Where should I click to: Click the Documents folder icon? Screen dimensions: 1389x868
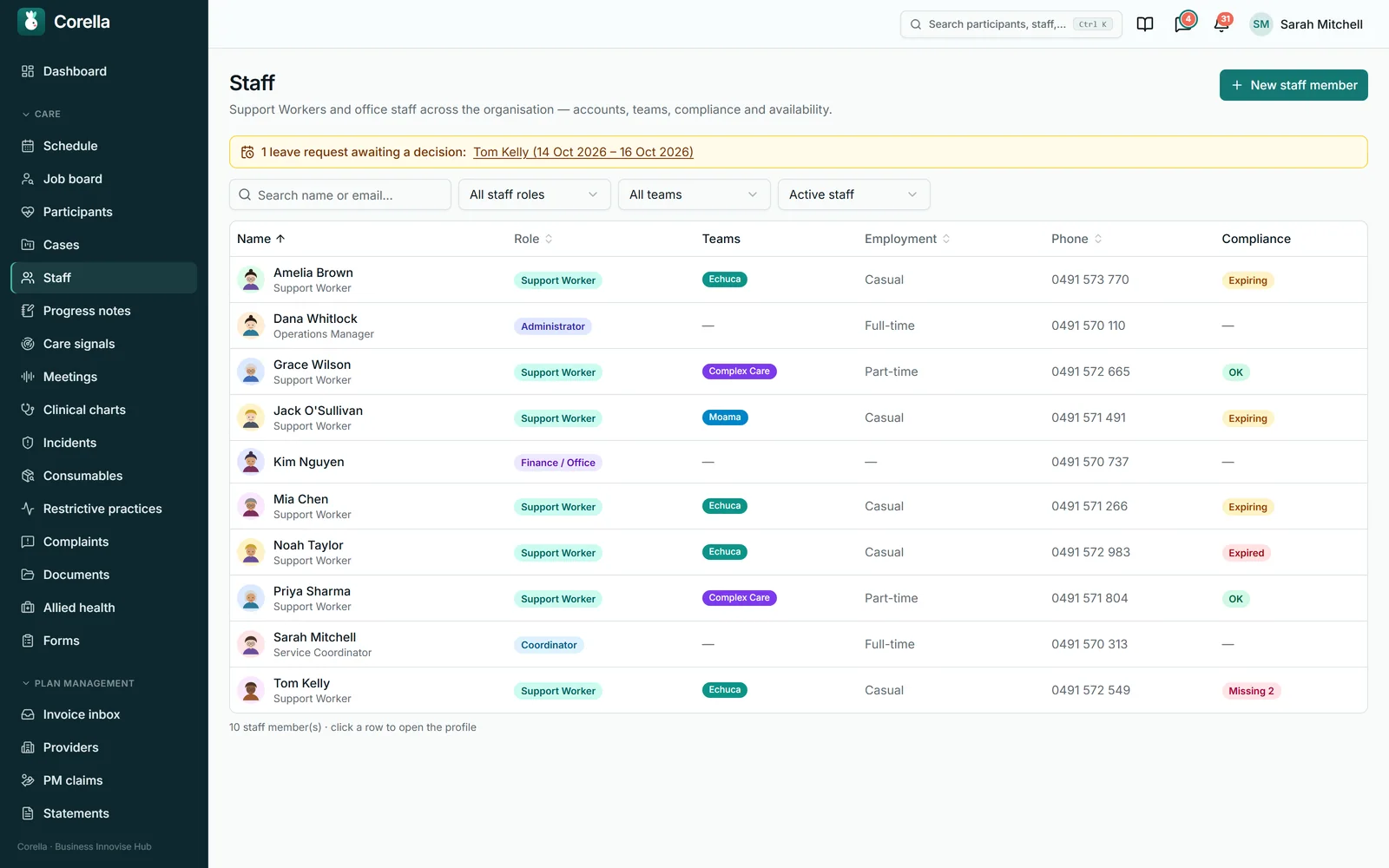pos(28,575)
